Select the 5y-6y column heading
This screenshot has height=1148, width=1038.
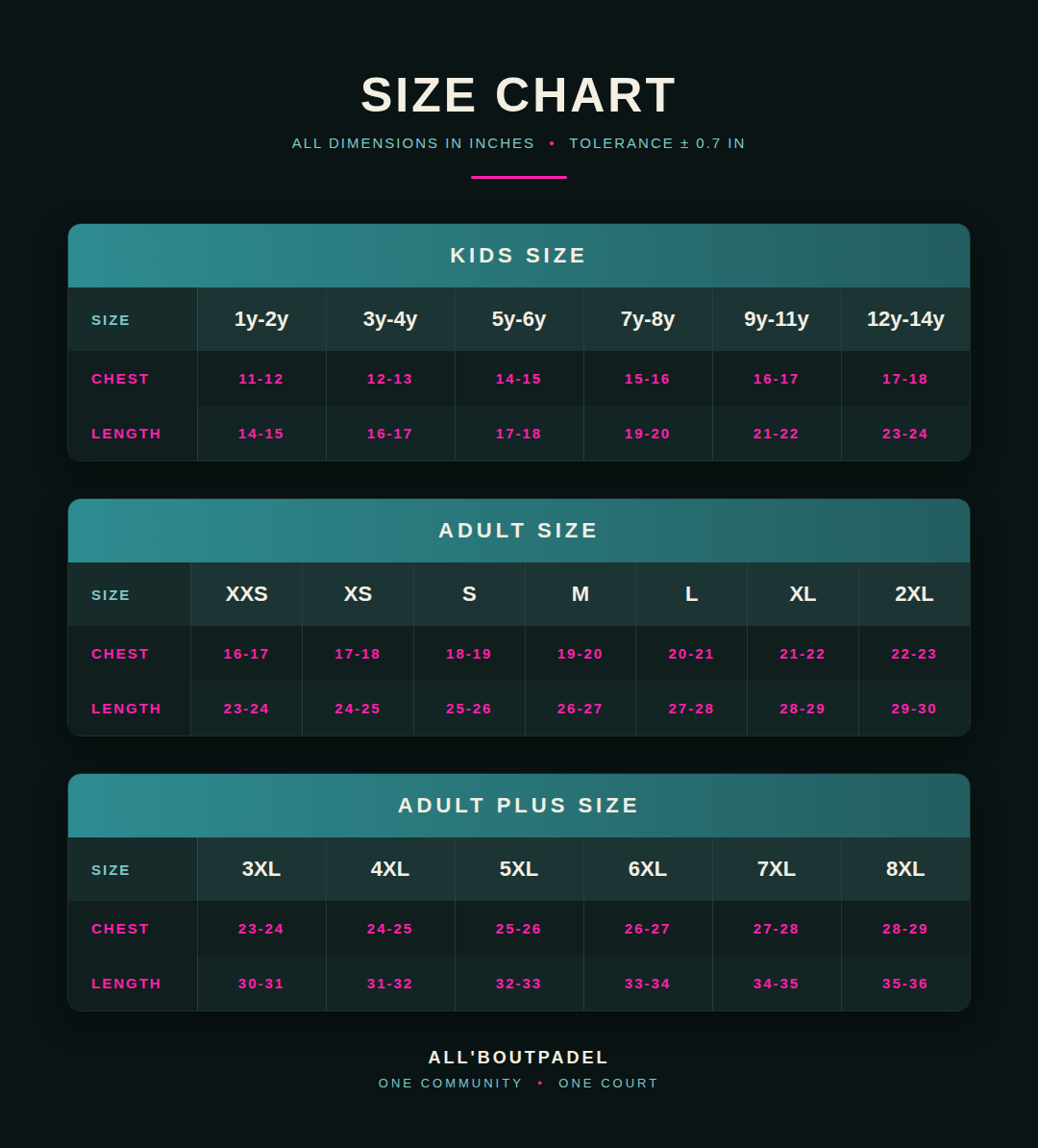[519, 319]
